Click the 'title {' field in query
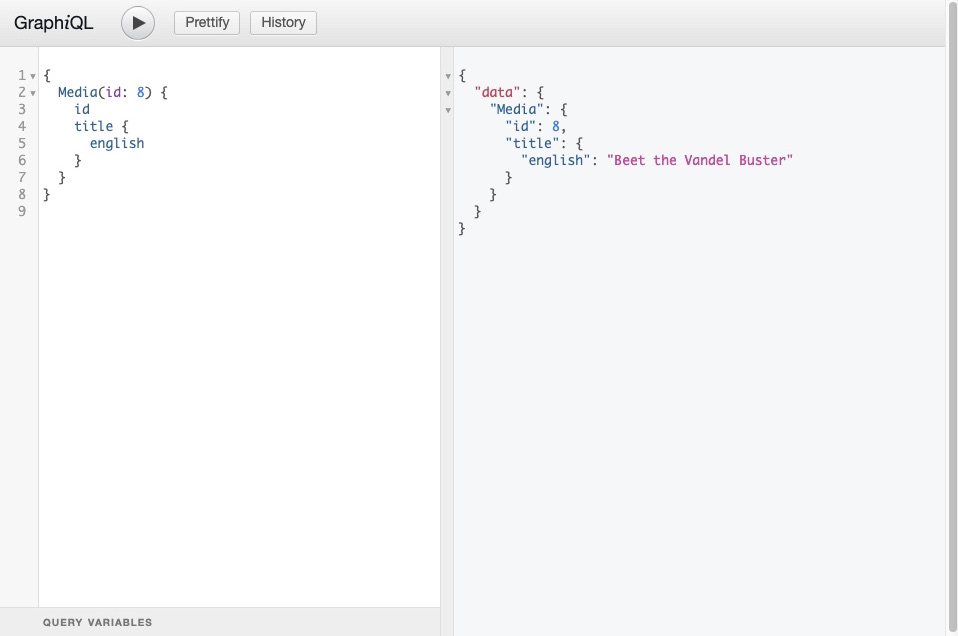The image size is (958, 636). point(101,126)
